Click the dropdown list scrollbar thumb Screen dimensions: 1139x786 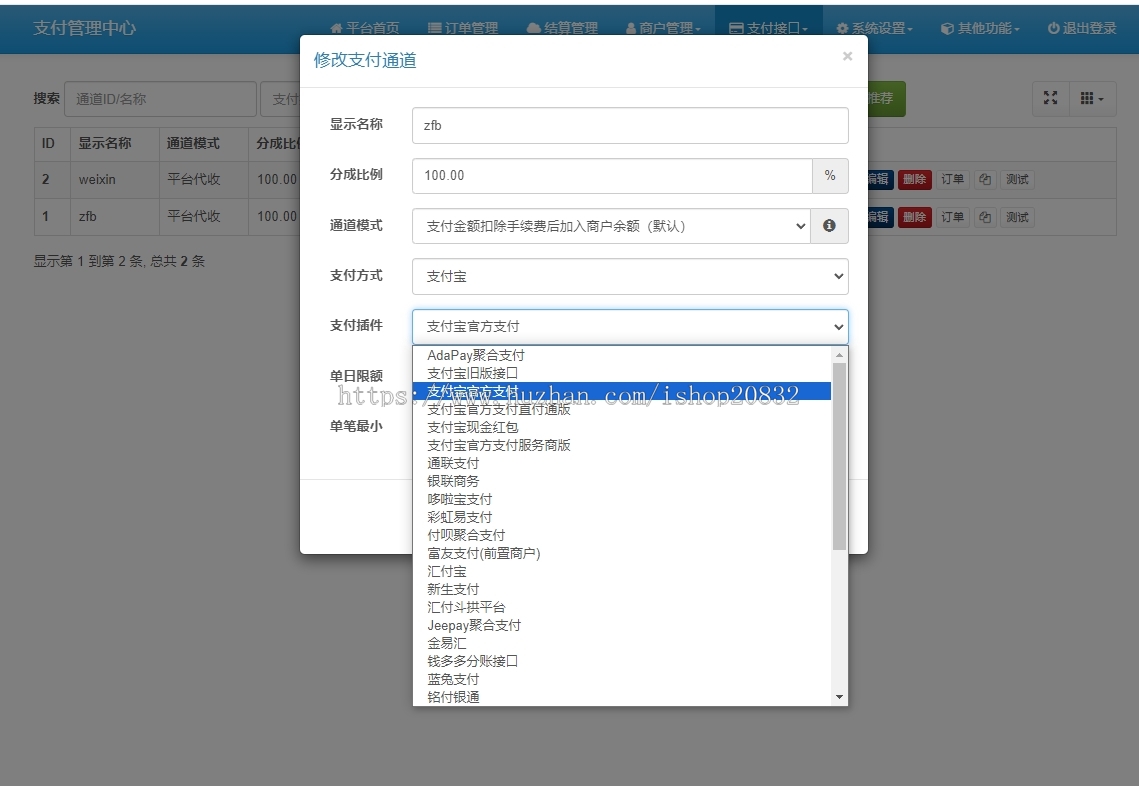[839, 456]
